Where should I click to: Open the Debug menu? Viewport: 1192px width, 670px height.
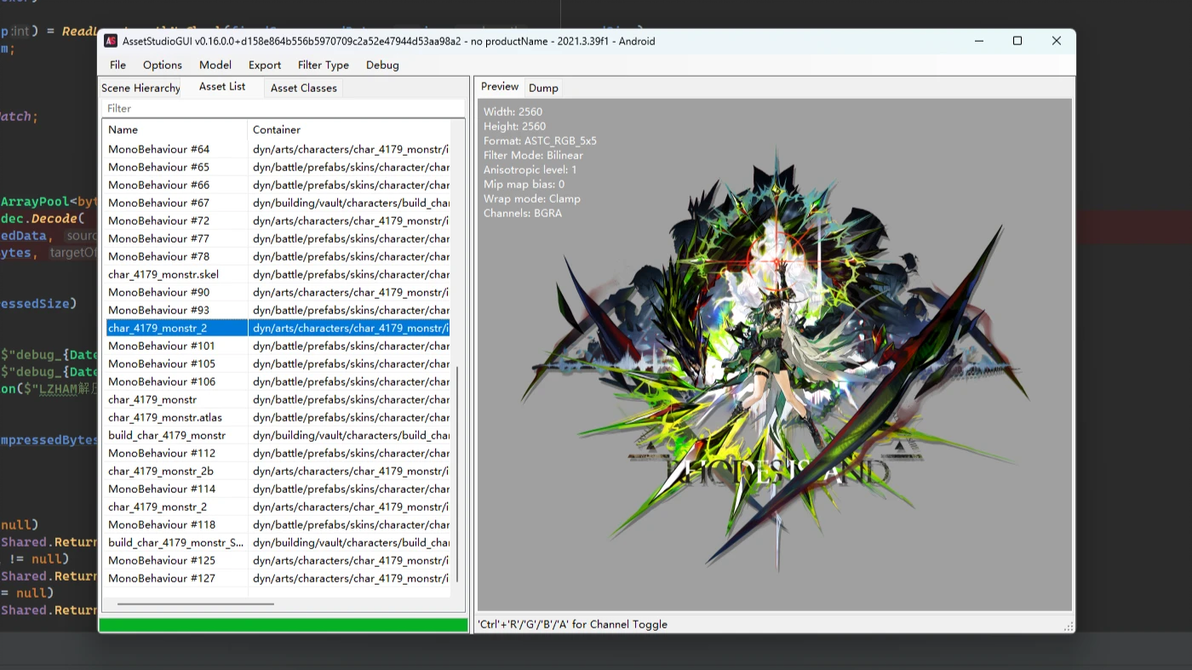(382, 65)
